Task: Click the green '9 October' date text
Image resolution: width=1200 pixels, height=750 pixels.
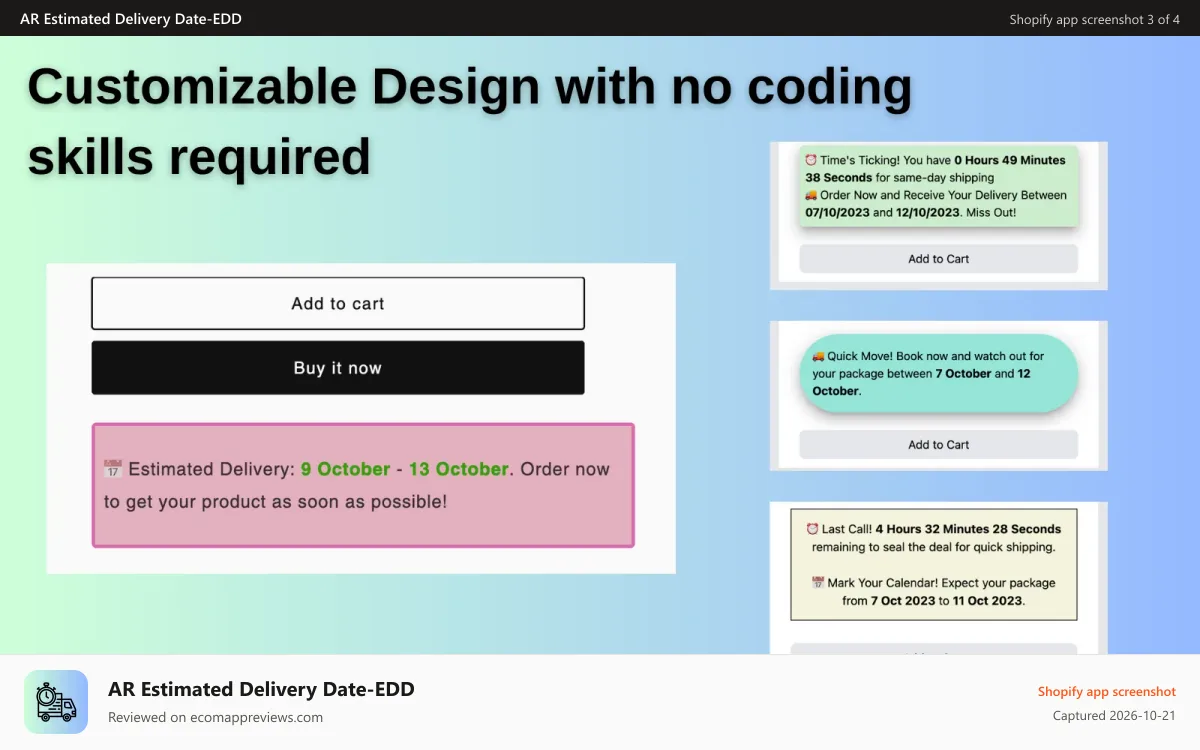Action: 345,469
